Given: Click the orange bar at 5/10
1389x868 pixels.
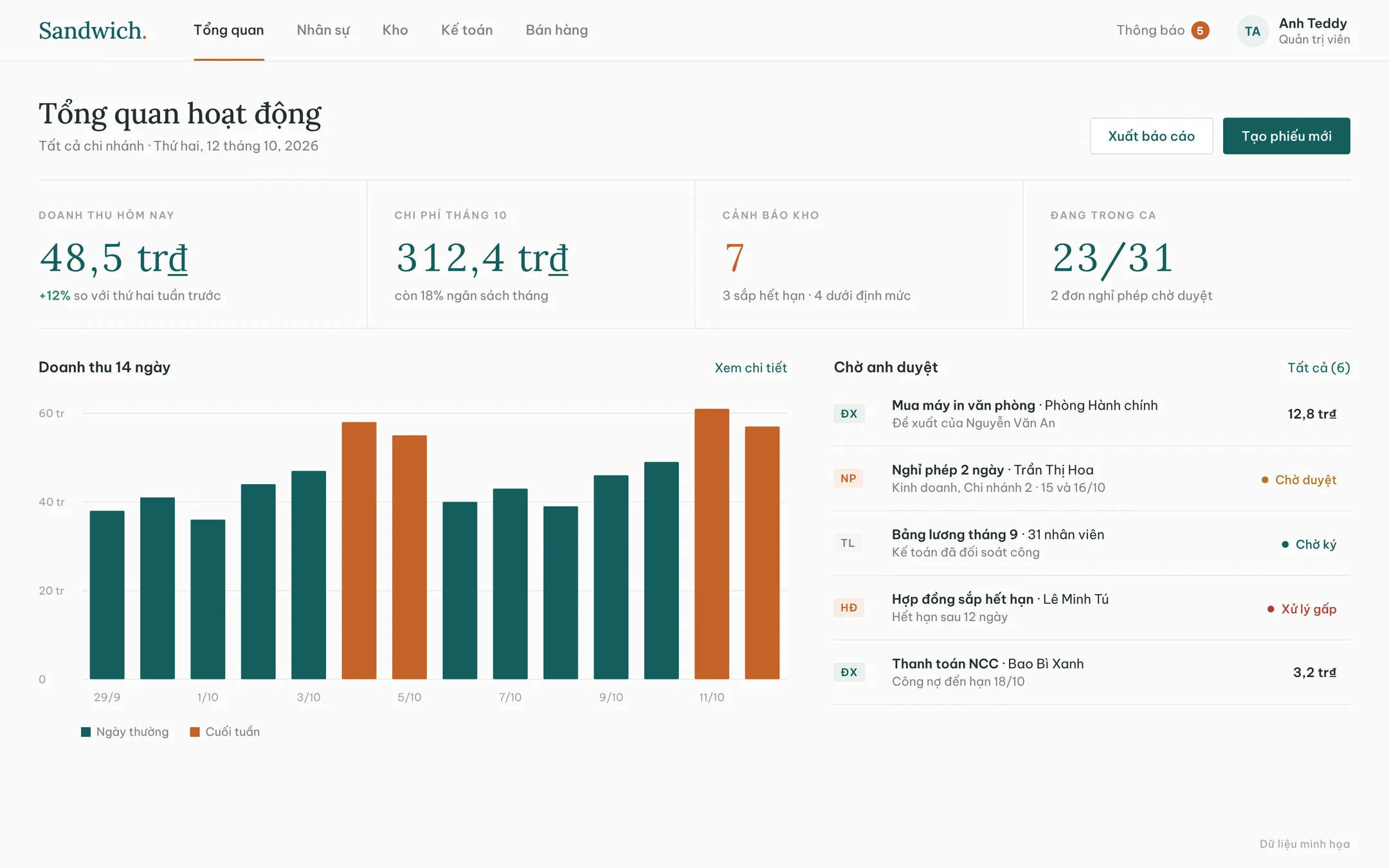Looking at the screenshot, I should 410,557.
